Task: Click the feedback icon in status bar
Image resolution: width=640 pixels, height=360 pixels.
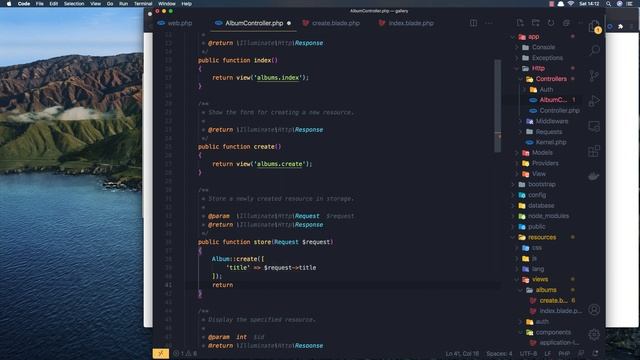Action: pos(581,353)
